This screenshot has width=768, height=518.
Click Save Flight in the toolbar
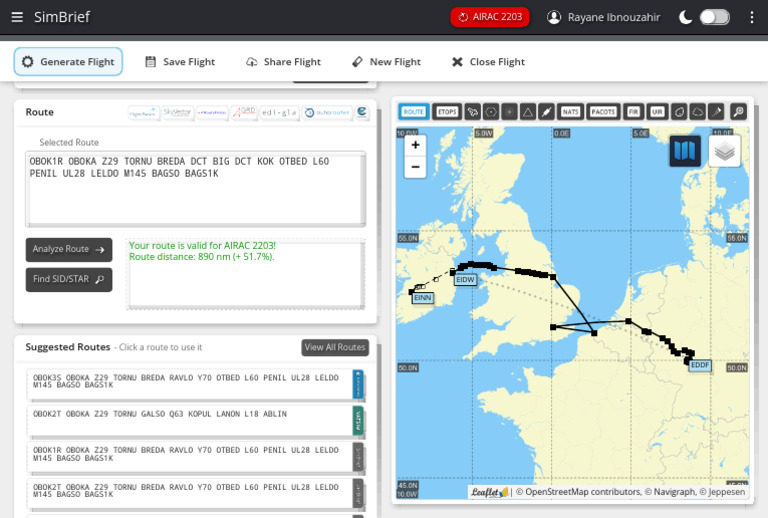tap(180, 62)
